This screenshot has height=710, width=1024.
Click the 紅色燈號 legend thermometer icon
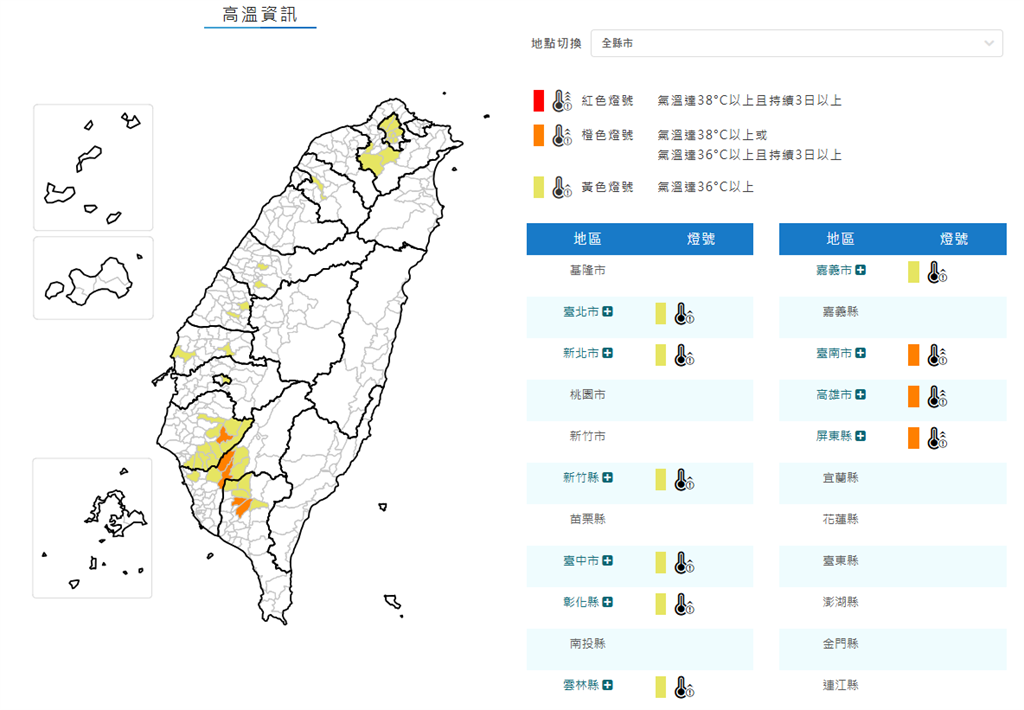pyautogui.click(x=562, y=101)
